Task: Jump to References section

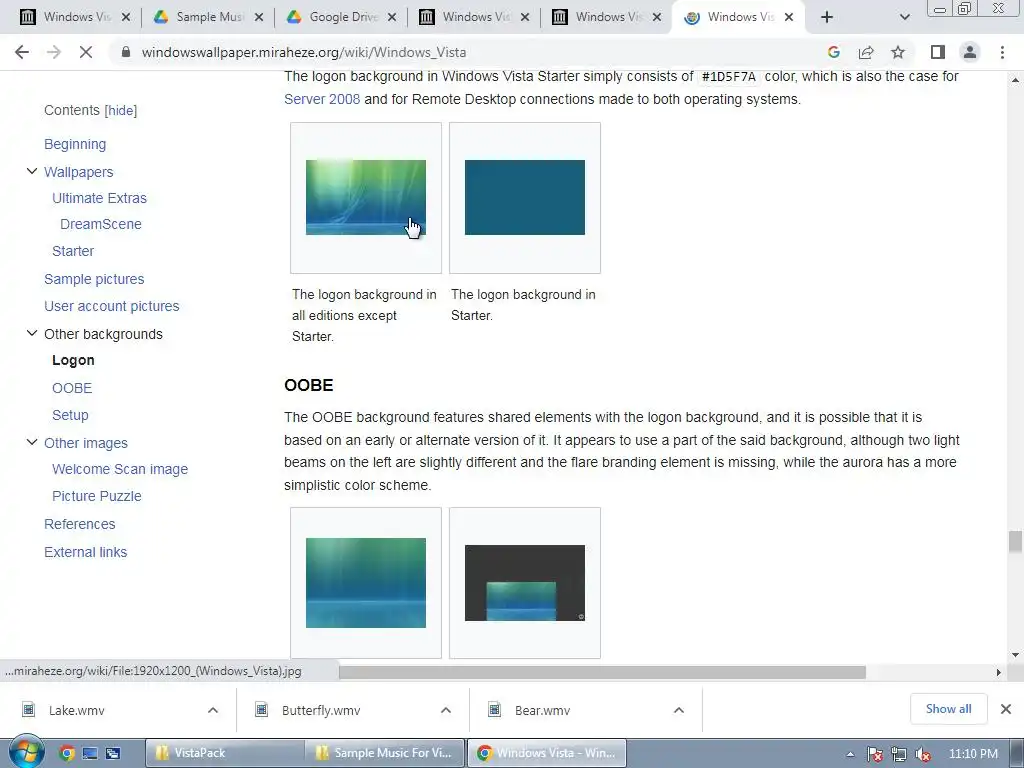Action: pyautogui.click(x=80, y=524)
